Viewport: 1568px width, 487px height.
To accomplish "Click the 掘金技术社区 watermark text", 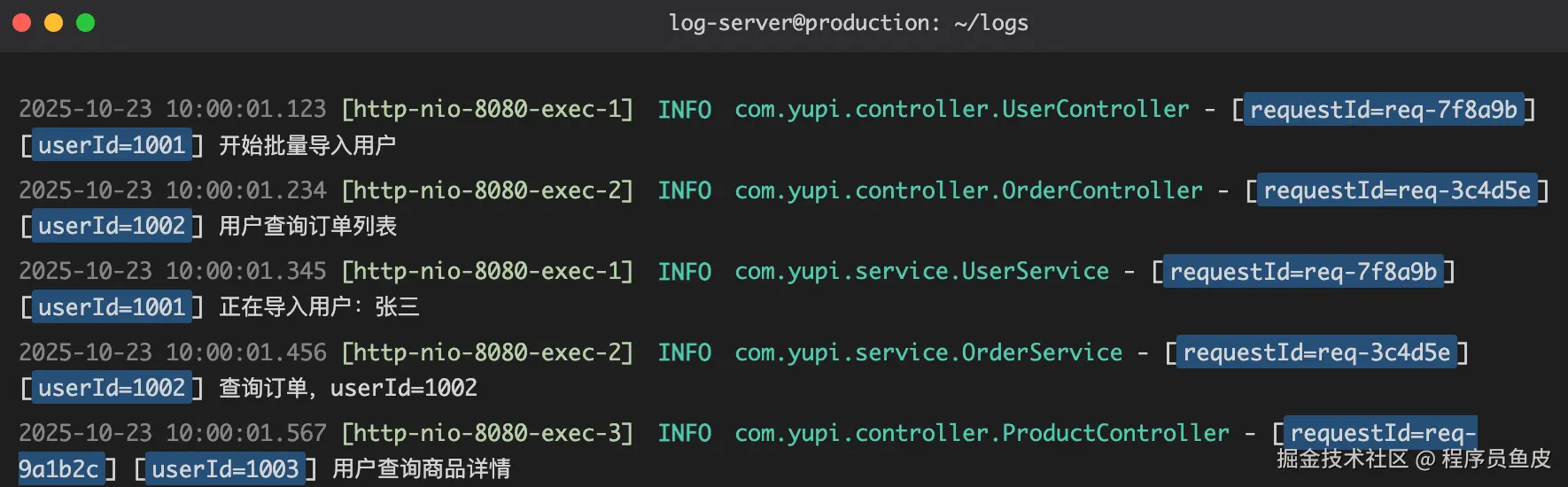I will point(1341,459).
